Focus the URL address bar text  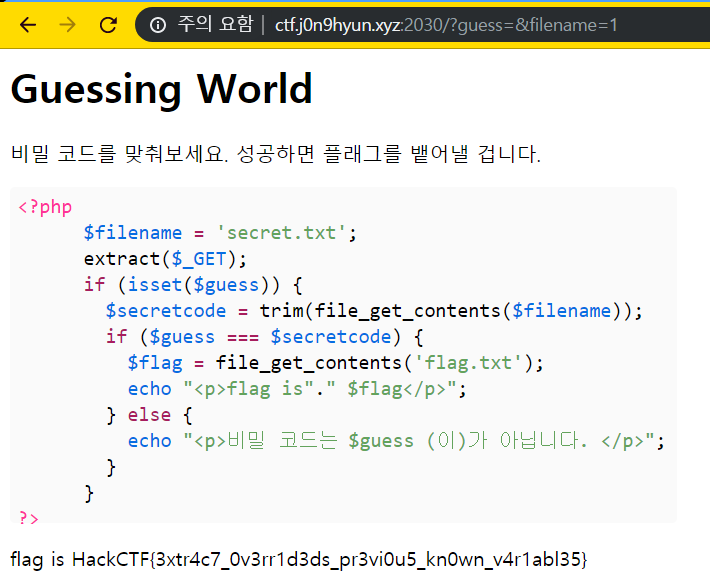coord(446,25)
